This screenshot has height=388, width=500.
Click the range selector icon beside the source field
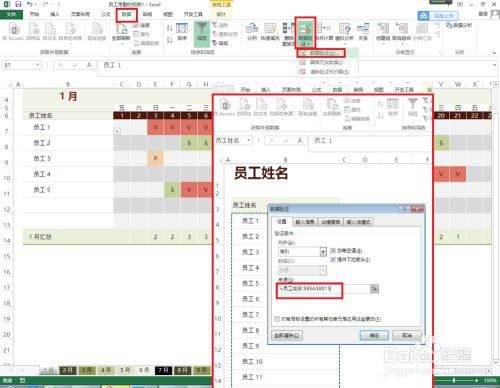pos(374,289)
